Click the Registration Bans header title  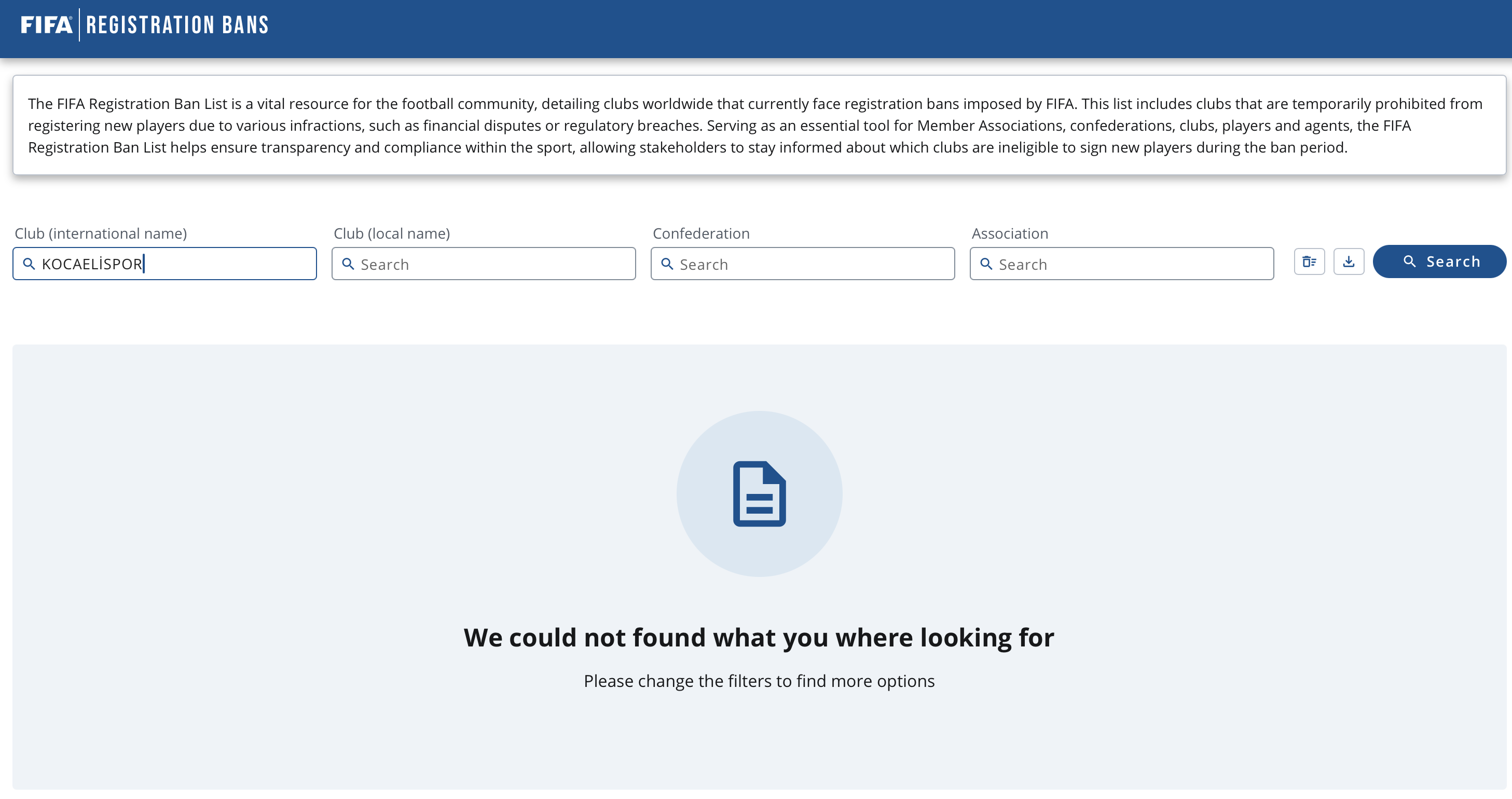[x=177, y=25]
